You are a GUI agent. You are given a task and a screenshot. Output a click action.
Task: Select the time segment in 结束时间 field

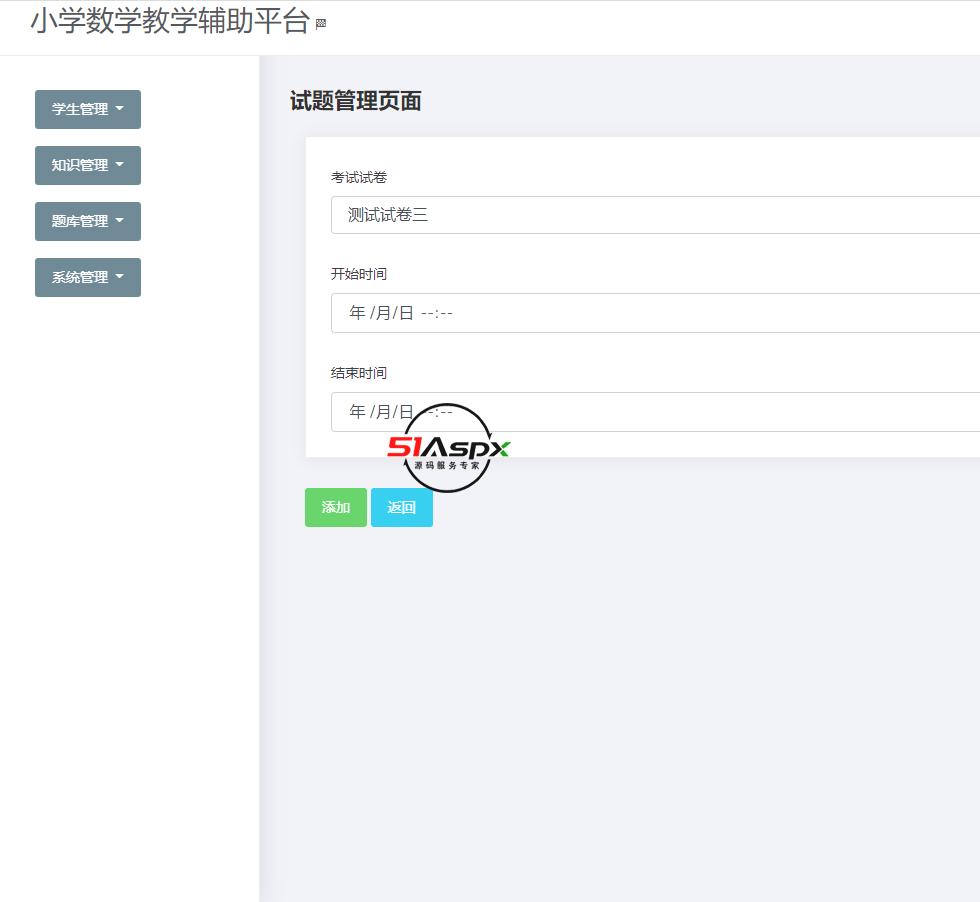pyautogui.click(x=438, y=411)
